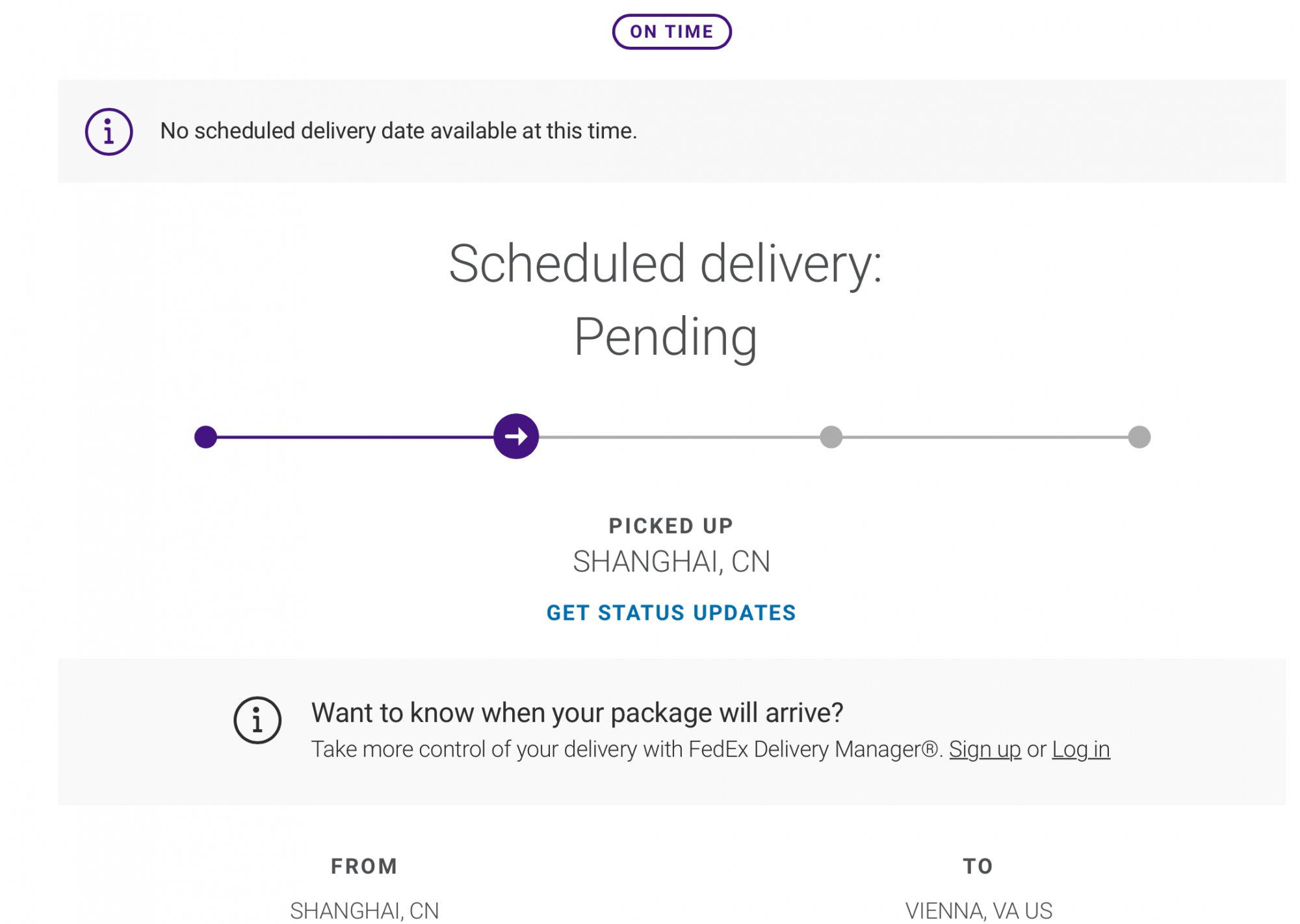Click the purple info icon in delivery notice
This screenshot has width=1300, height=924.
[x=109, y=131]
